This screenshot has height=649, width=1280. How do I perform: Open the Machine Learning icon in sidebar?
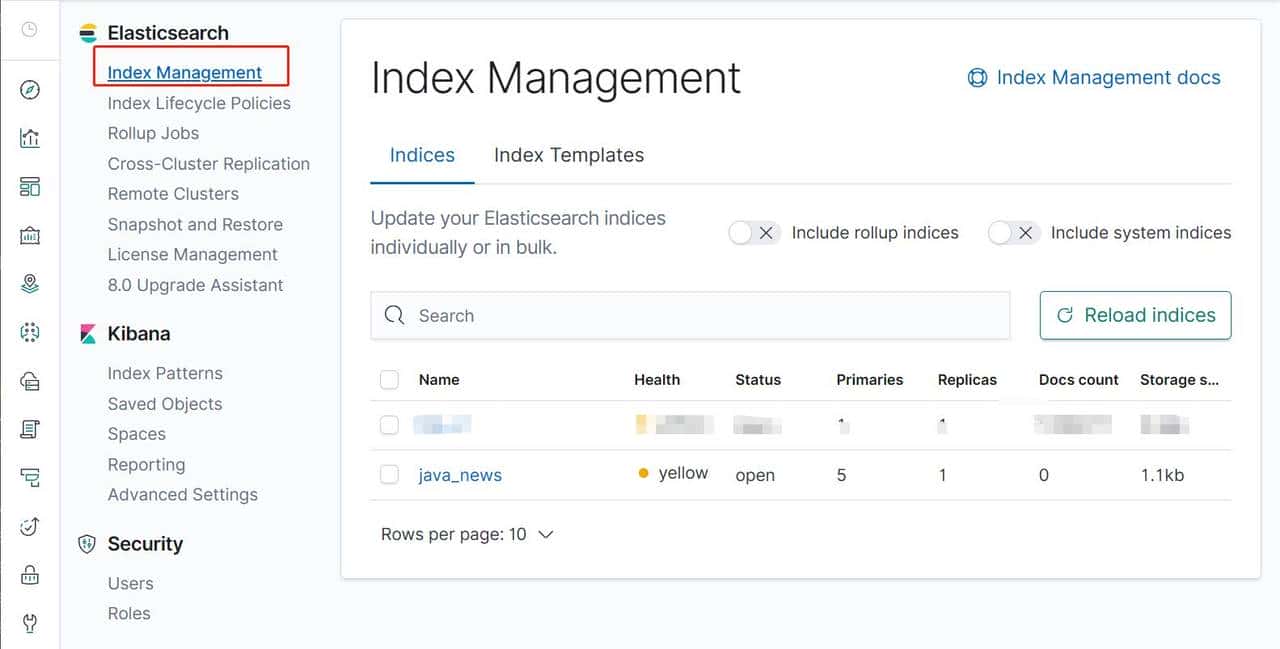pyautogui.click(x=30, y=332)
